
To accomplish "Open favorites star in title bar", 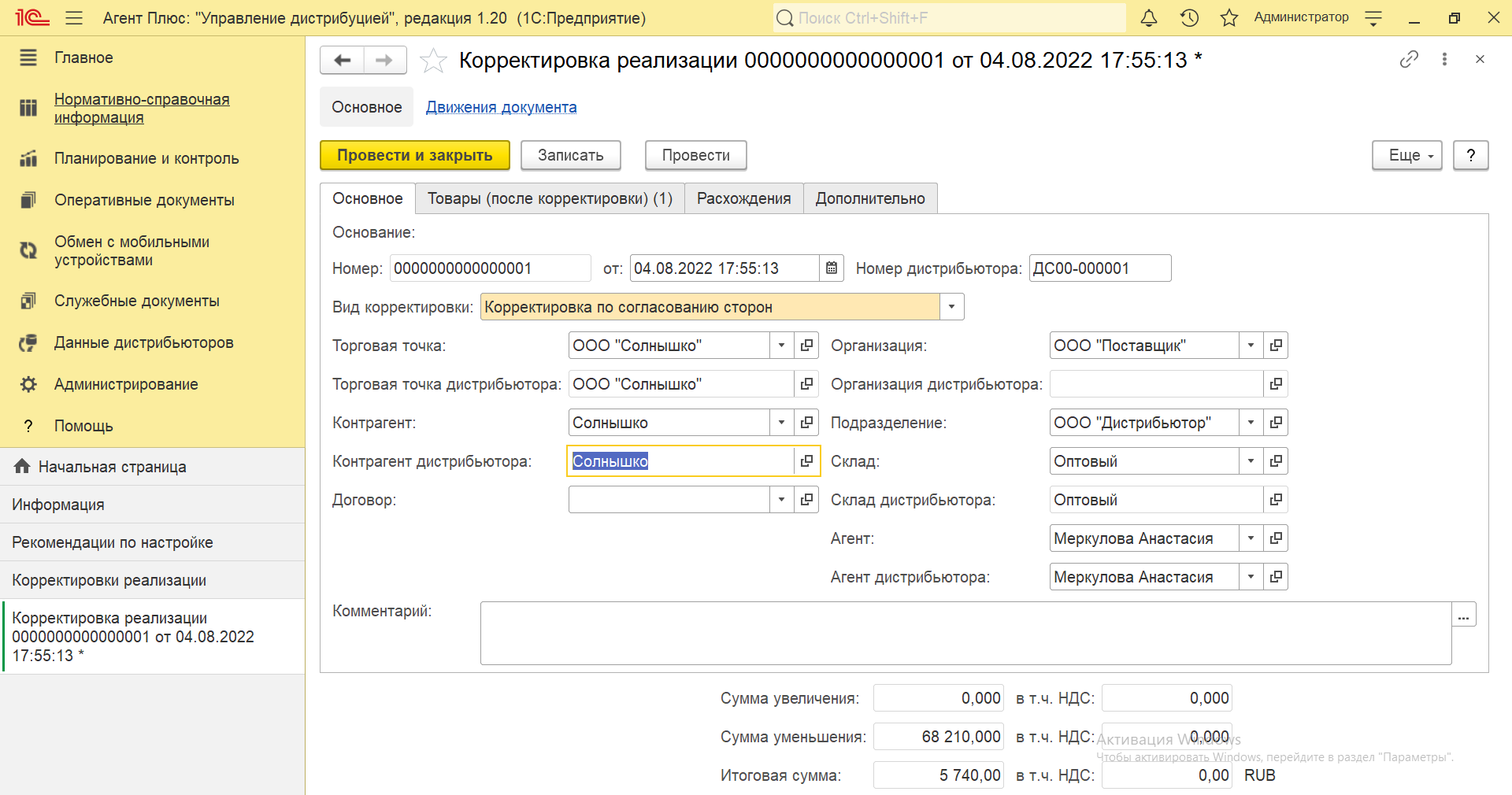I will [x=1229, y=17].
